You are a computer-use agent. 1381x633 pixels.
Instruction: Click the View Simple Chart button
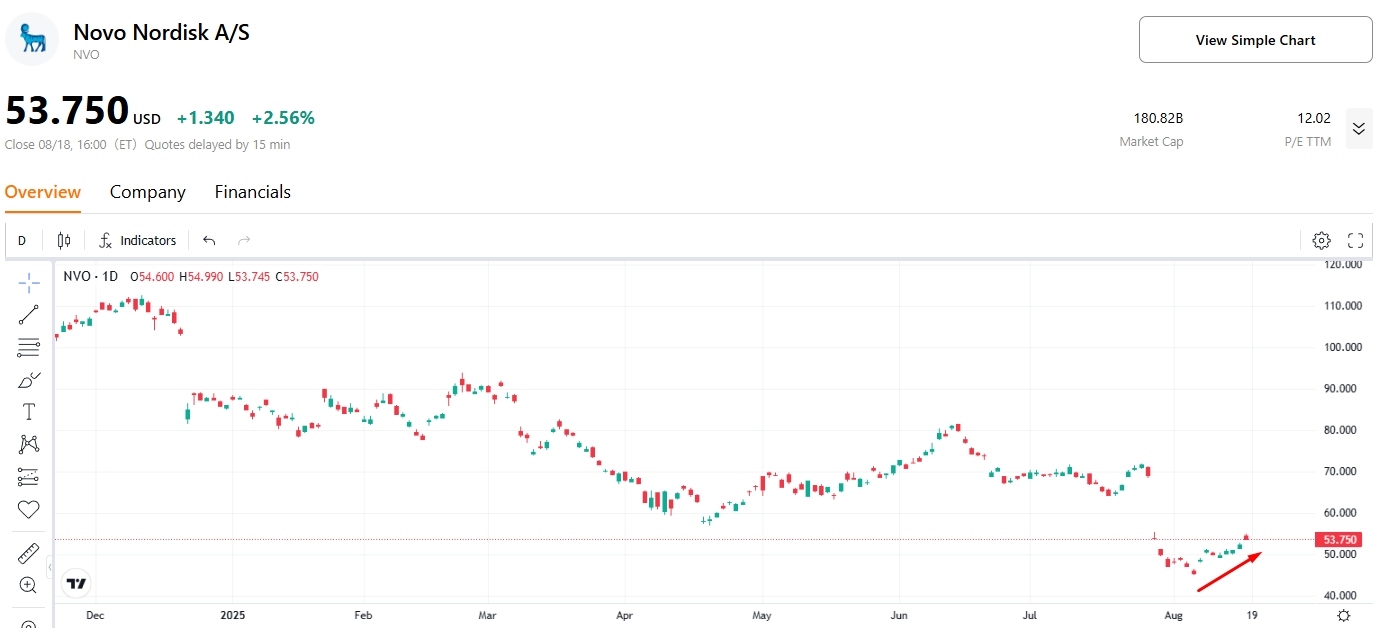coord(1255,40)
